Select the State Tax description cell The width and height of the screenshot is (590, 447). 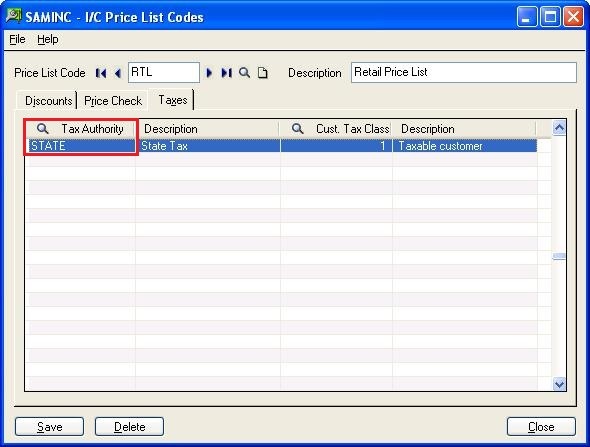tap(208, 146)
